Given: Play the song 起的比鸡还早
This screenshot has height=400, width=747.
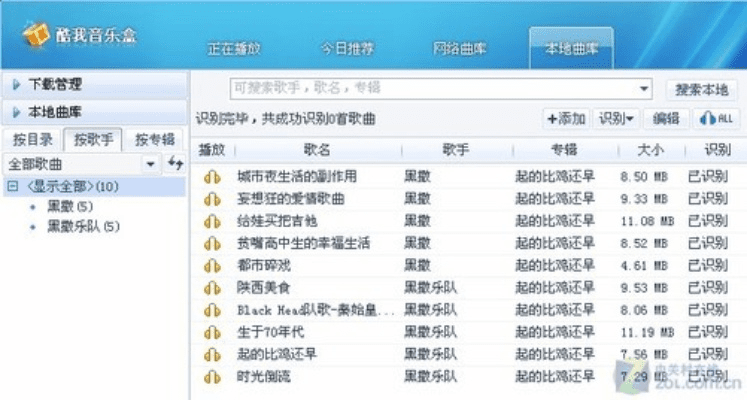Looking at the screenshot, I should [212, 355].
